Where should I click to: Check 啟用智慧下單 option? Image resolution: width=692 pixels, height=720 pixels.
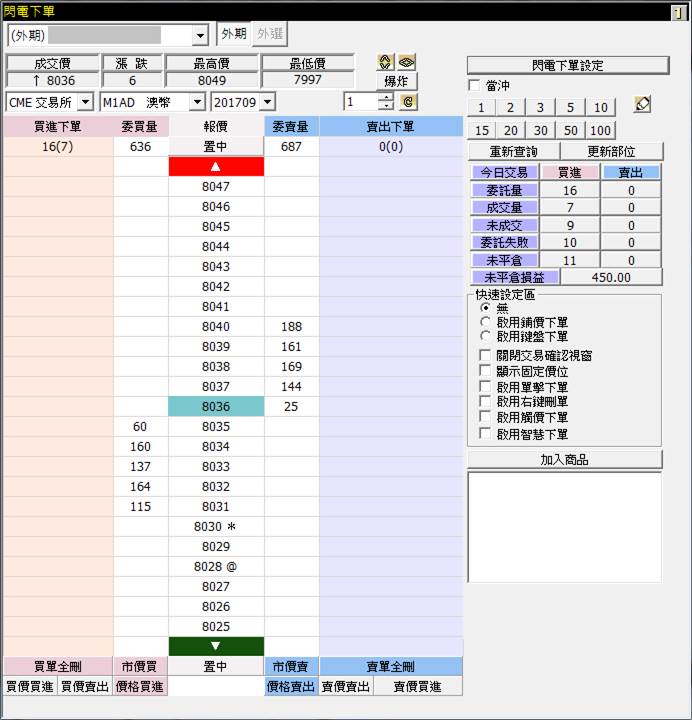click(x=485, y=433)
